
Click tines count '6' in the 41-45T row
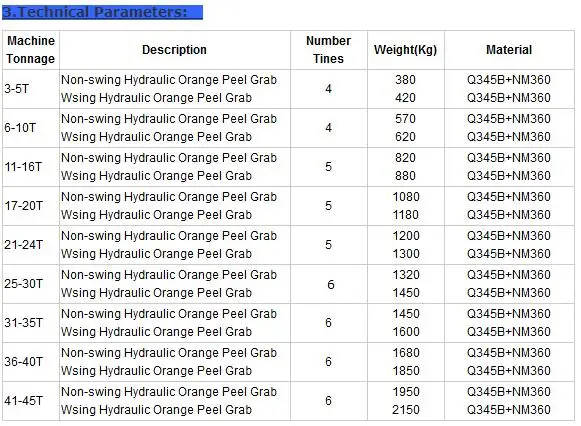point(328,401)
